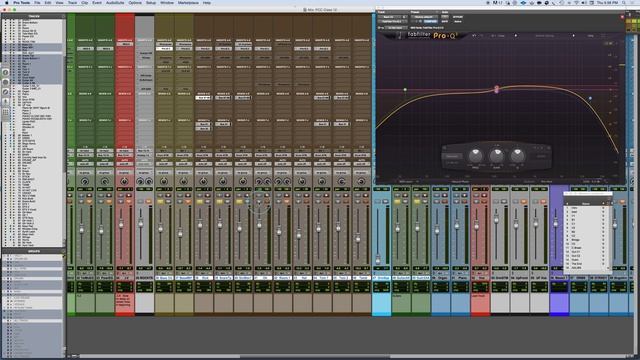This screenshot has height=360, width=640.
Task: Click Kick channel's first send slot
Action: pyautogui.click(x=203, y=98)
